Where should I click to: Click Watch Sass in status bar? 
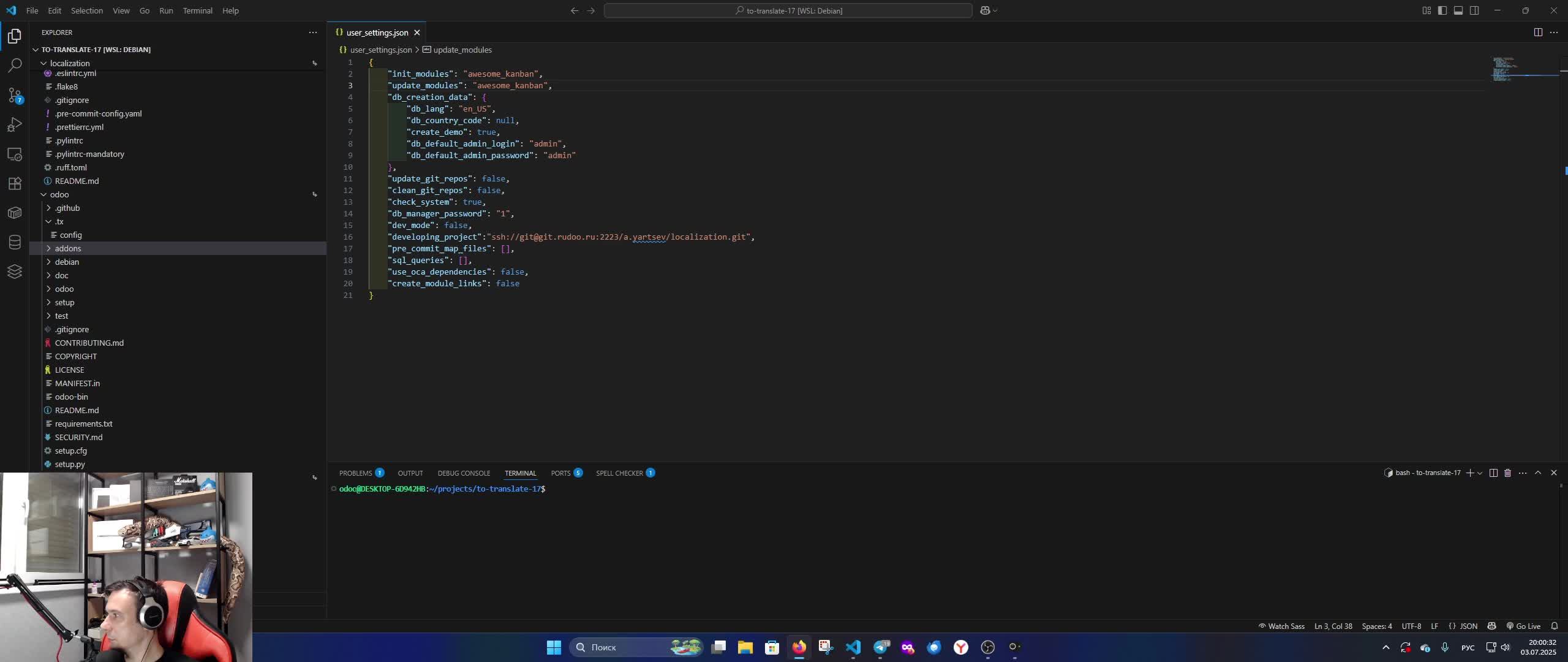[1281, 626]
